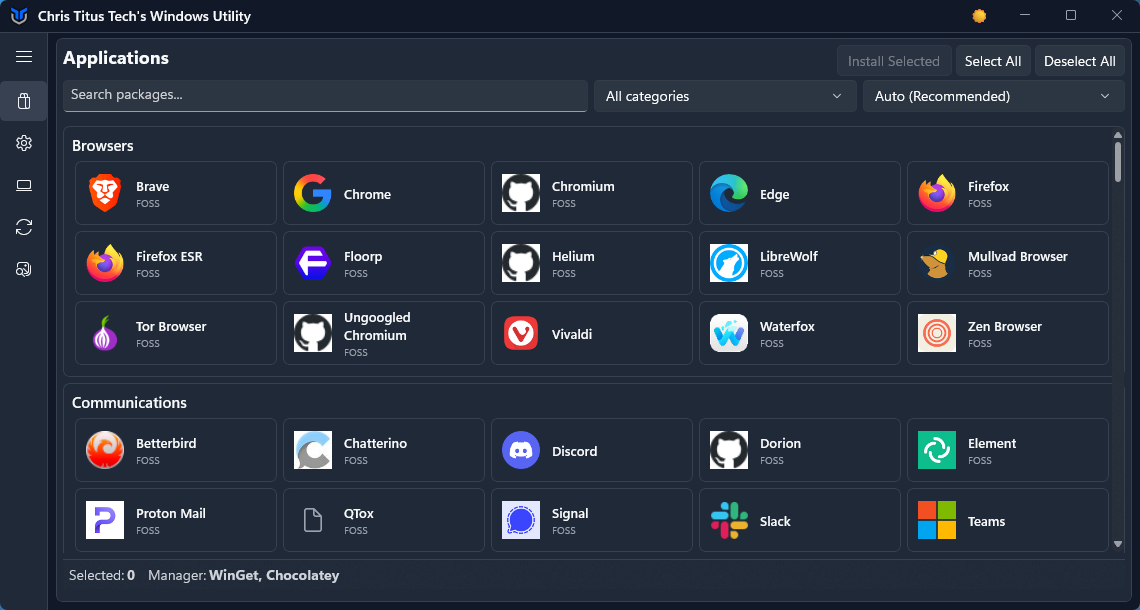Select the Waterfox icon

pos(728,333)
